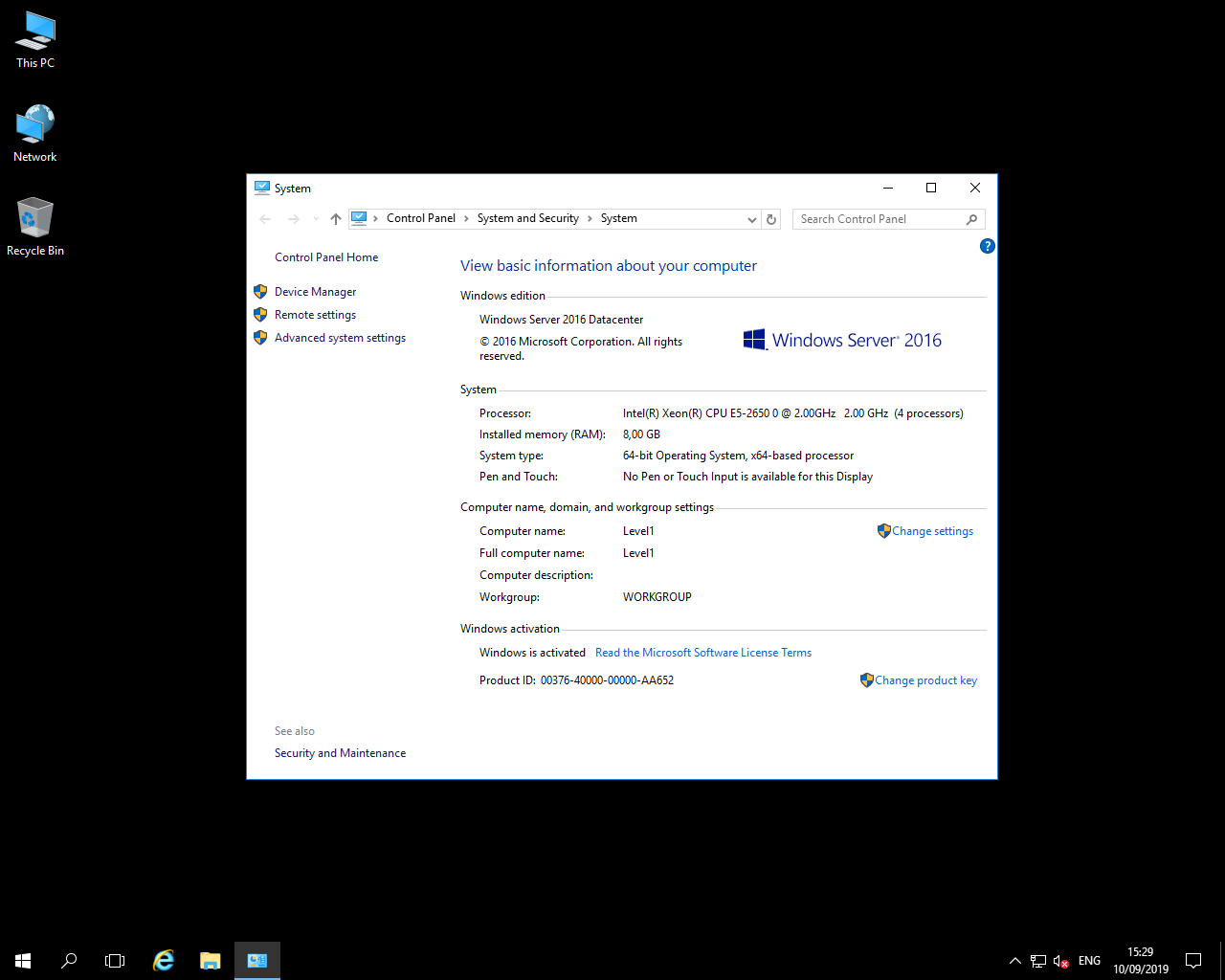The width and height of the screenshot is (1225, 980).
Task: Click the up-one-level arrow icon
Action: click(335, 218)
